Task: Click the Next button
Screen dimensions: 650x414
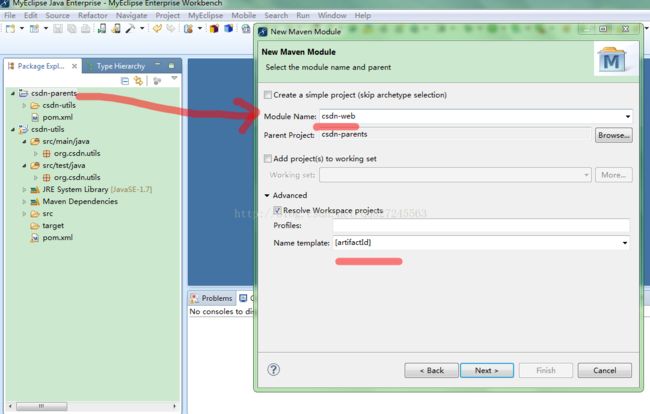Action: [x=487, y=370]
